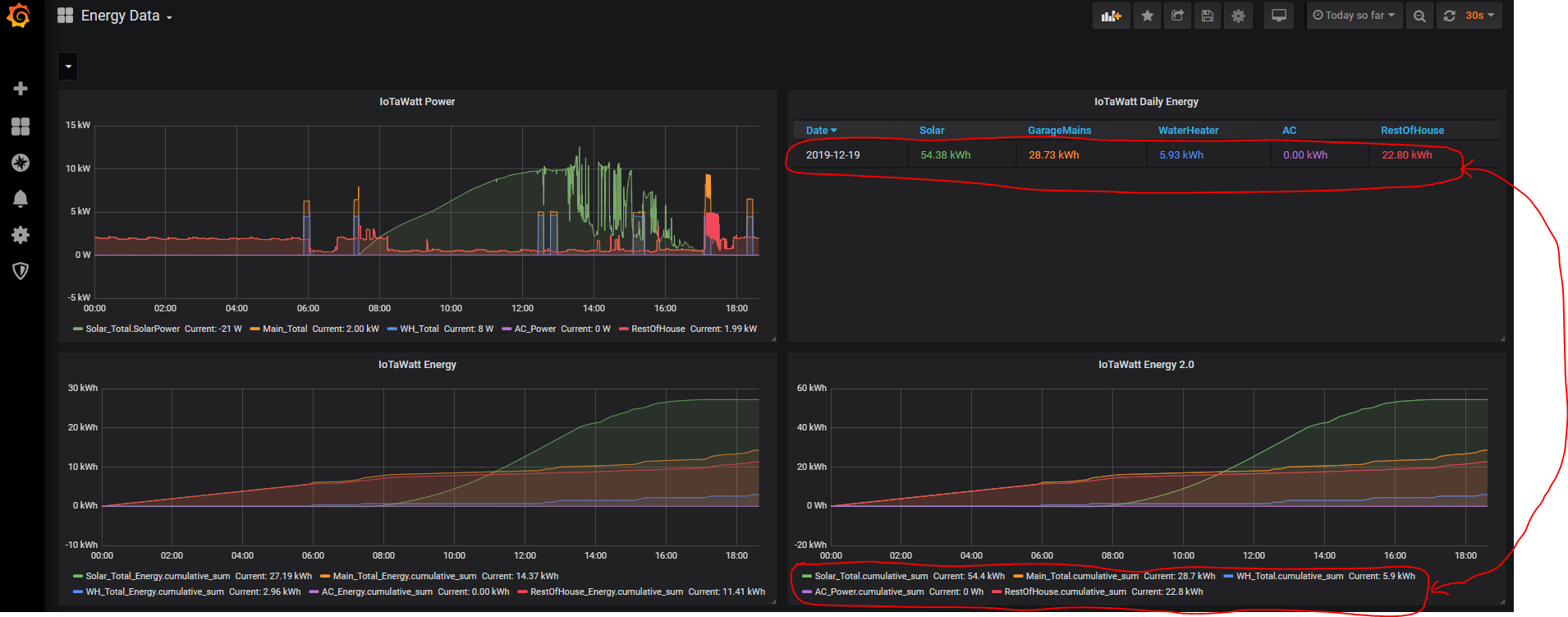Open the Grafana home logo
The width and height of the screenshot is (1568, 617).
pos(19,16)
